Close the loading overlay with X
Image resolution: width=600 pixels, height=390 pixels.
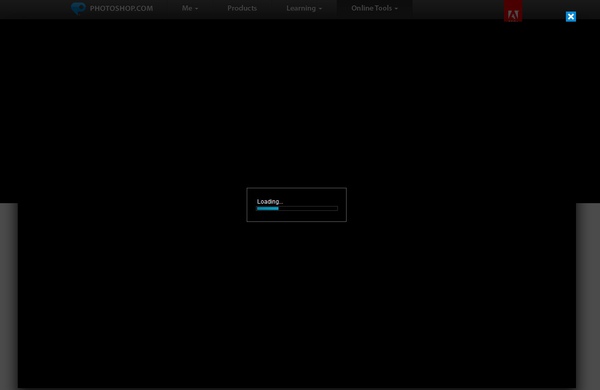pyautogui.click(x=571, y=16)
